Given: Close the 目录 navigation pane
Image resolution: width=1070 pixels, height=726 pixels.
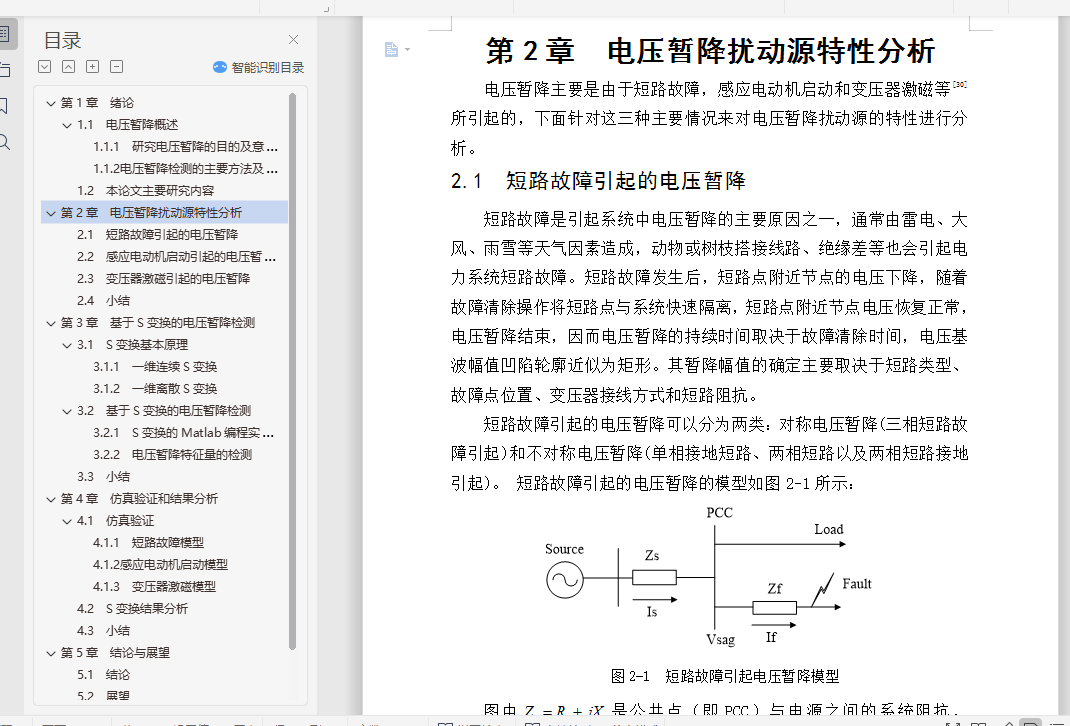Looking at the screenshot, I should (293, 40).
